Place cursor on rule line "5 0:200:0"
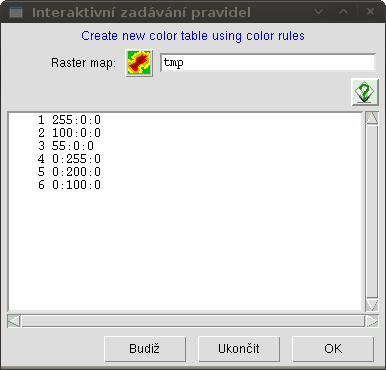The width and height of the screenshot is (386, 370). pos(69,172)
